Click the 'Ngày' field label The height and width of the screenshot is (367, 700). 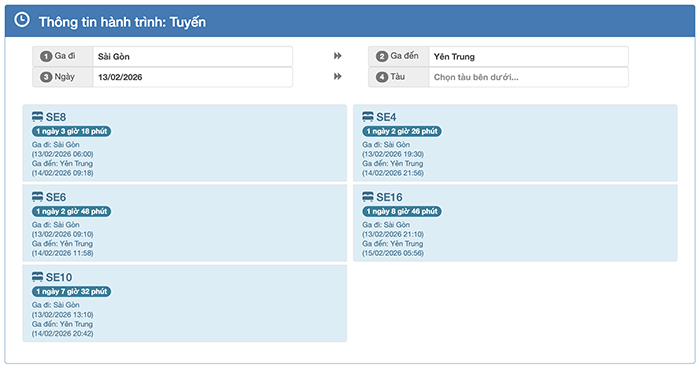point(65,77)
